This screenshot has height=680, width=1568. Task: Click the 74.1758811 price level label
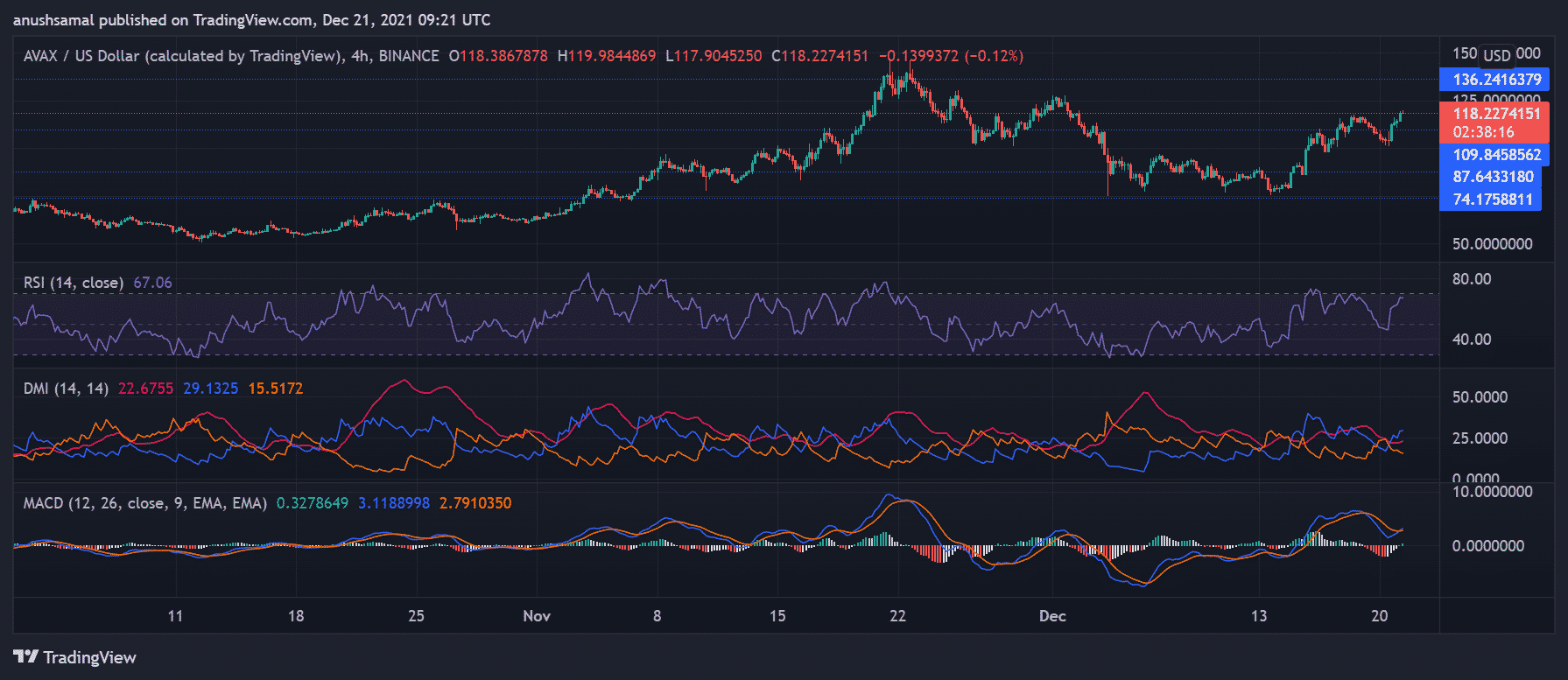1492,200
